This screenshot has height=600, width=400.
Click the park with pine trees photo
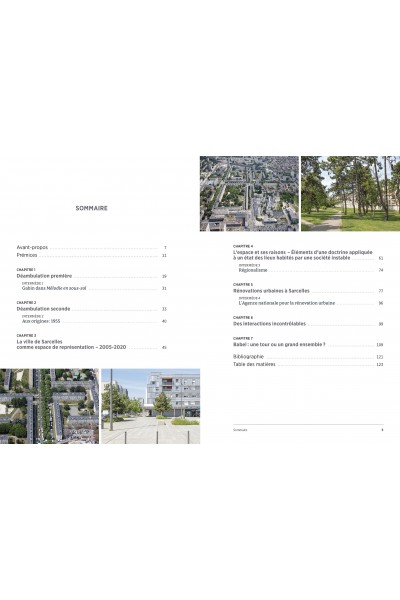click(x=351, y=194)
